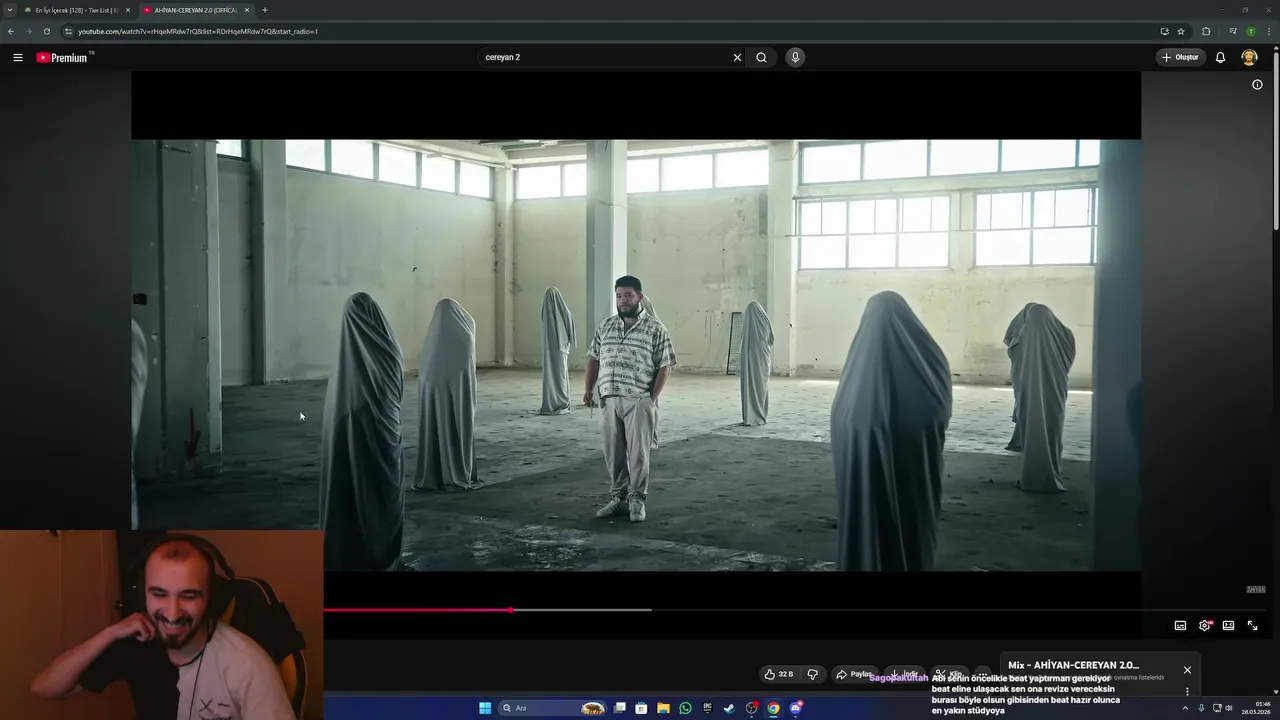Screen dimensions: 1280x720
Task: Open the account avatar menu
Action: click(1249, 57)
